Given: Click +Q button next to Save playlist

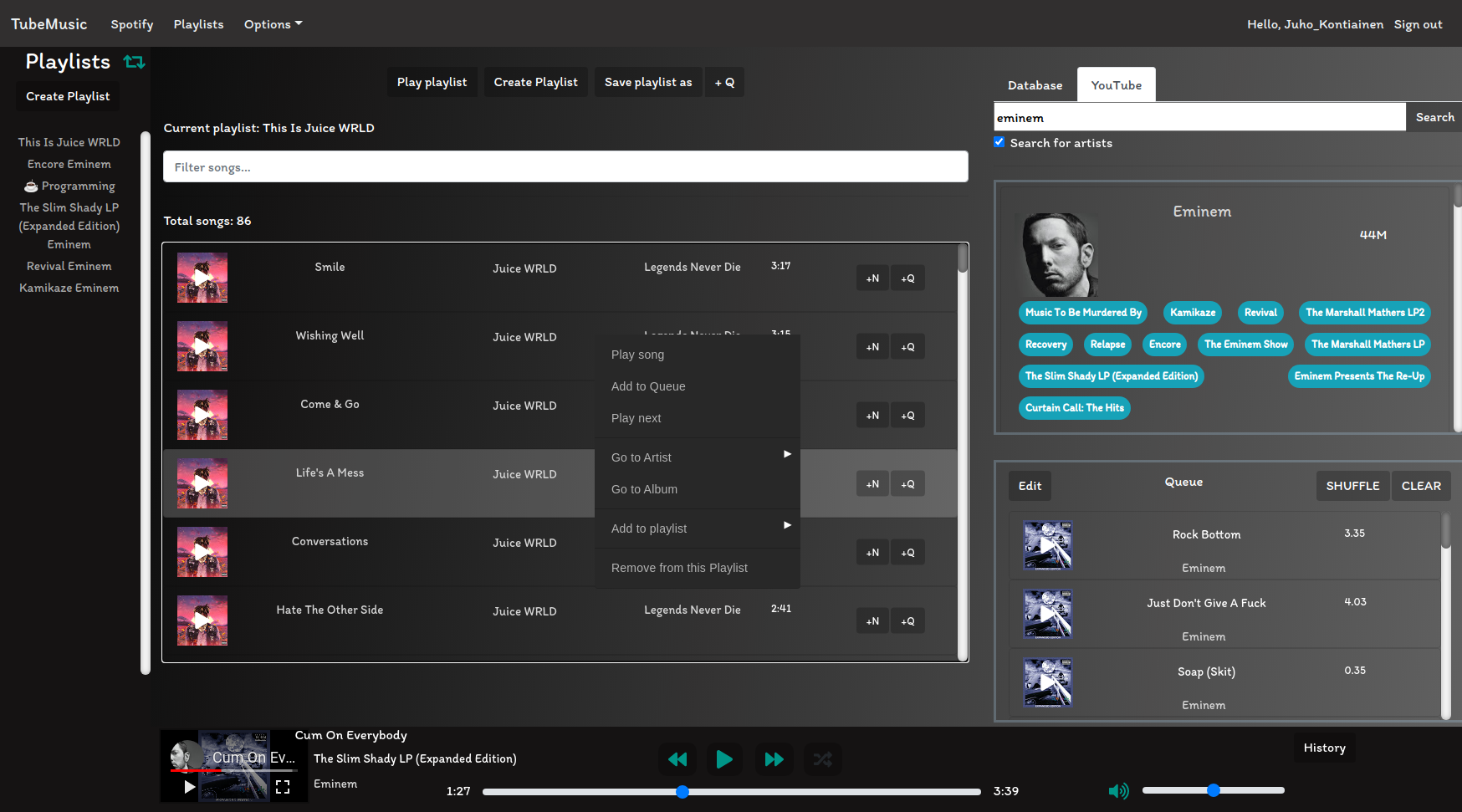Looking at the screenshot, I should 724,82.
